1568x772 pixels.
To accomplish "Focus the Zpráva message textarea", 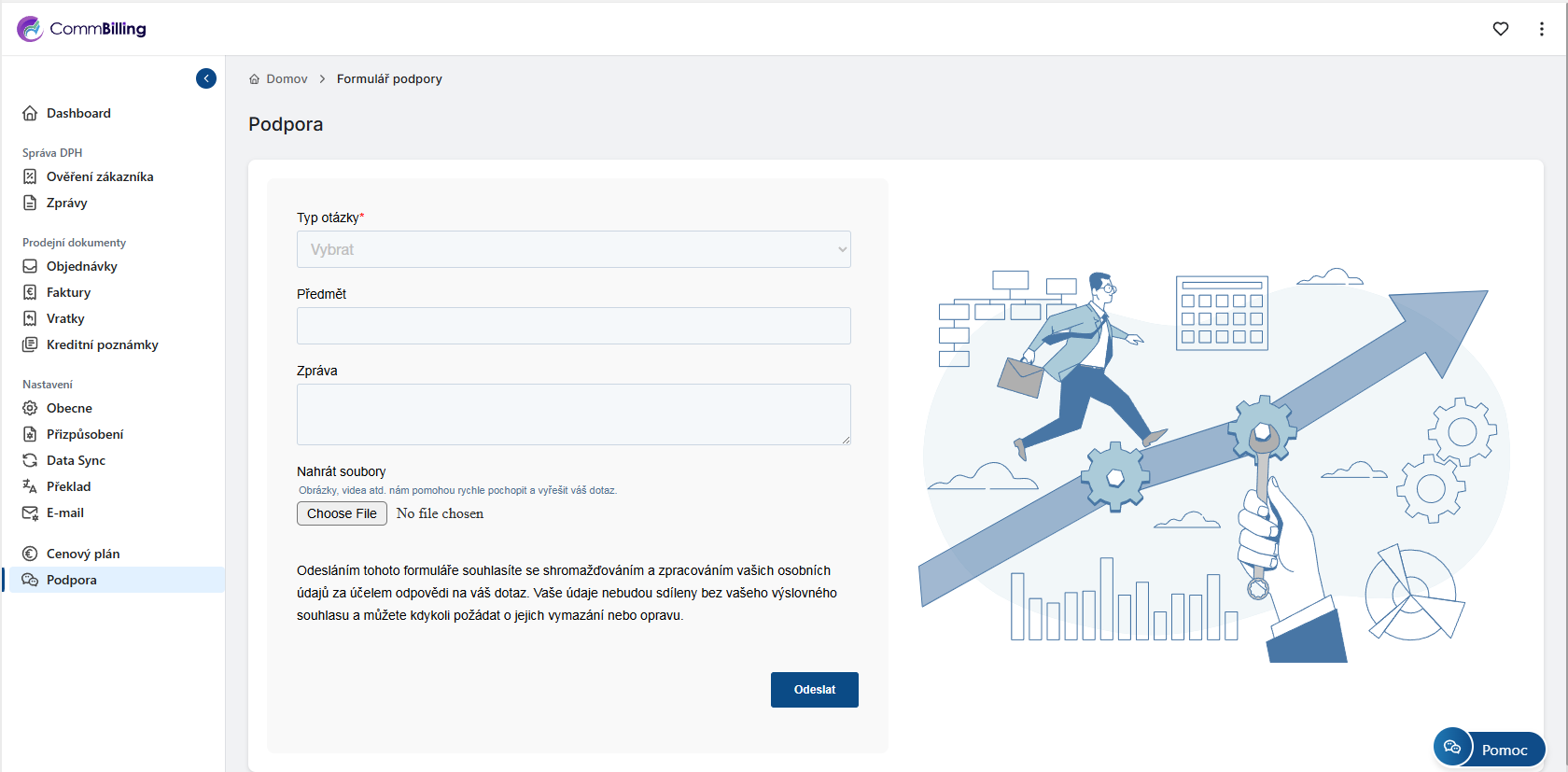I will (573, 414).
